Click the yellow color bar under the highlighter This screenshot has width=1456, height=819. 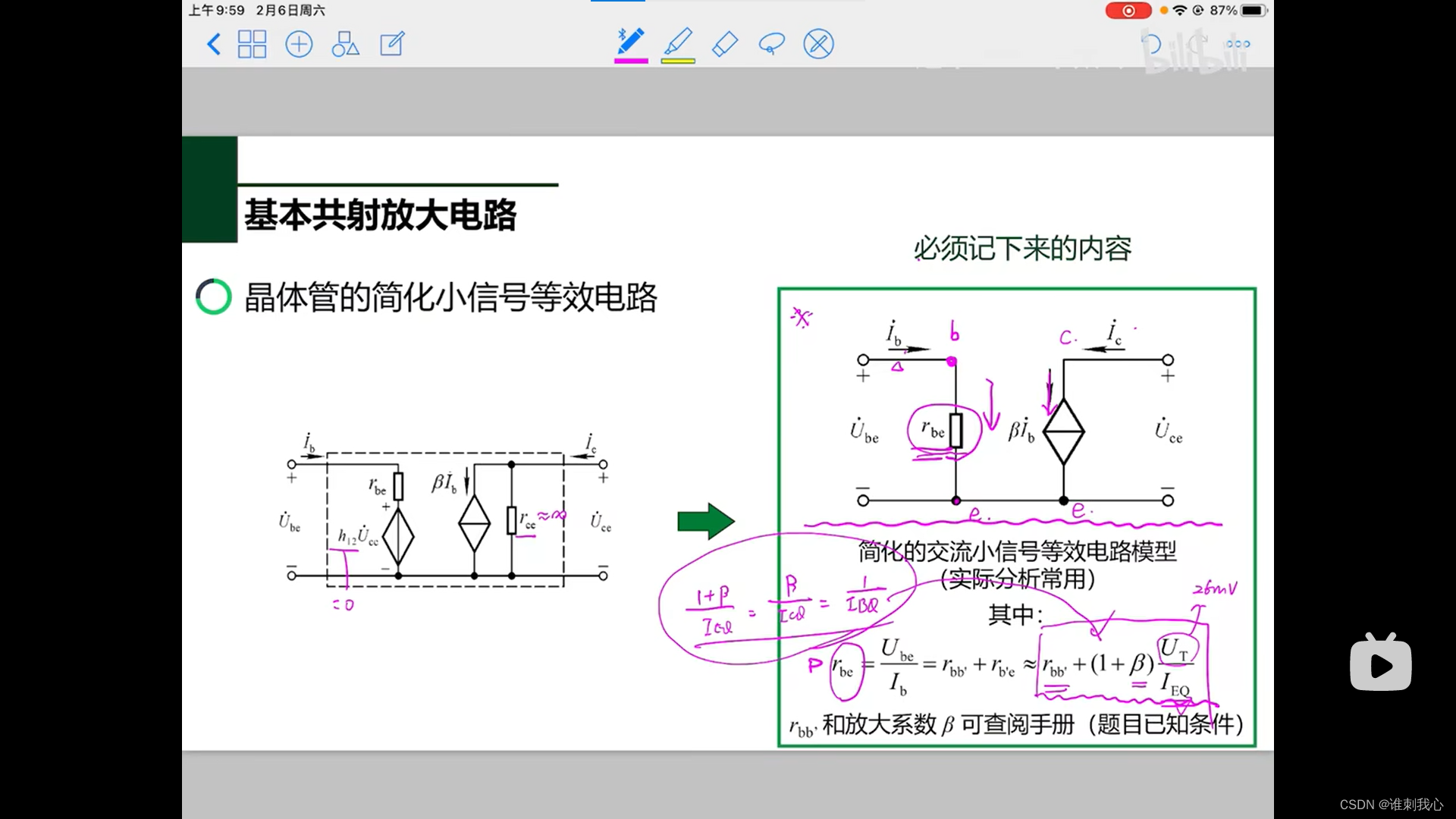(x=678, y=61)
